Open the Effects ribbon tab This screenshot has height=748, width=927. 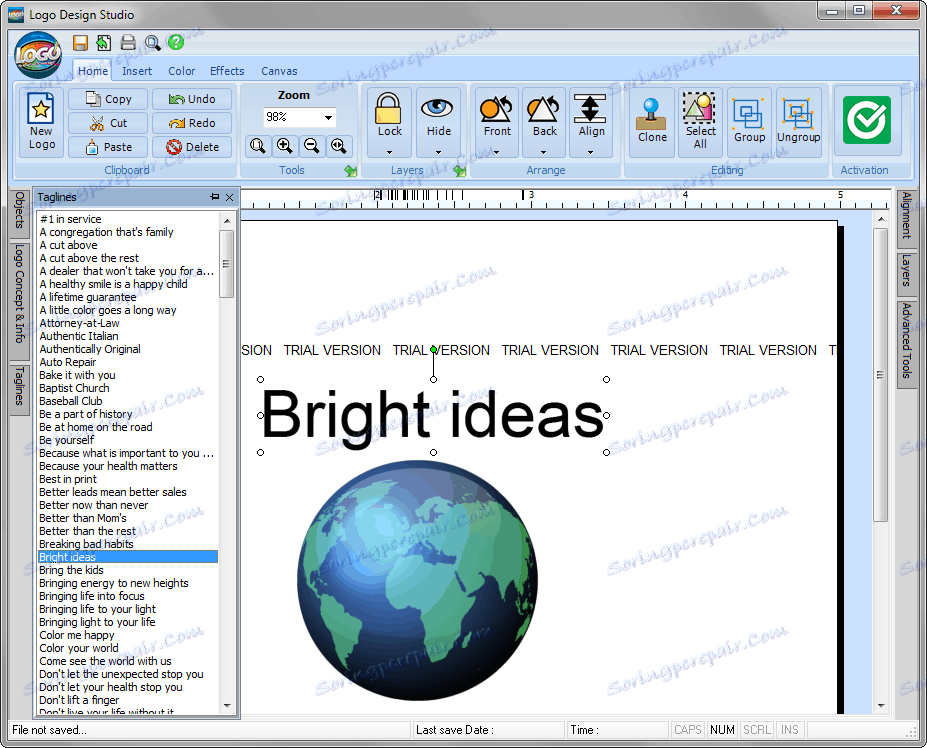[x=227, y=71]
